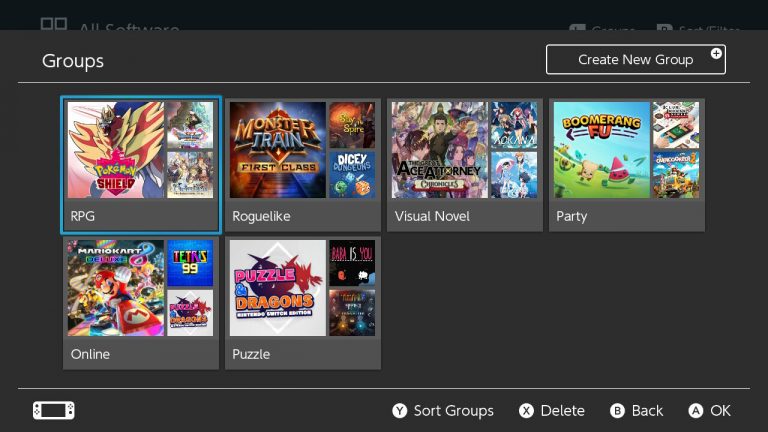Viewport: 768px width, 432px height.
Task: Open the Visual Novel group
Action: pos(465,165)
